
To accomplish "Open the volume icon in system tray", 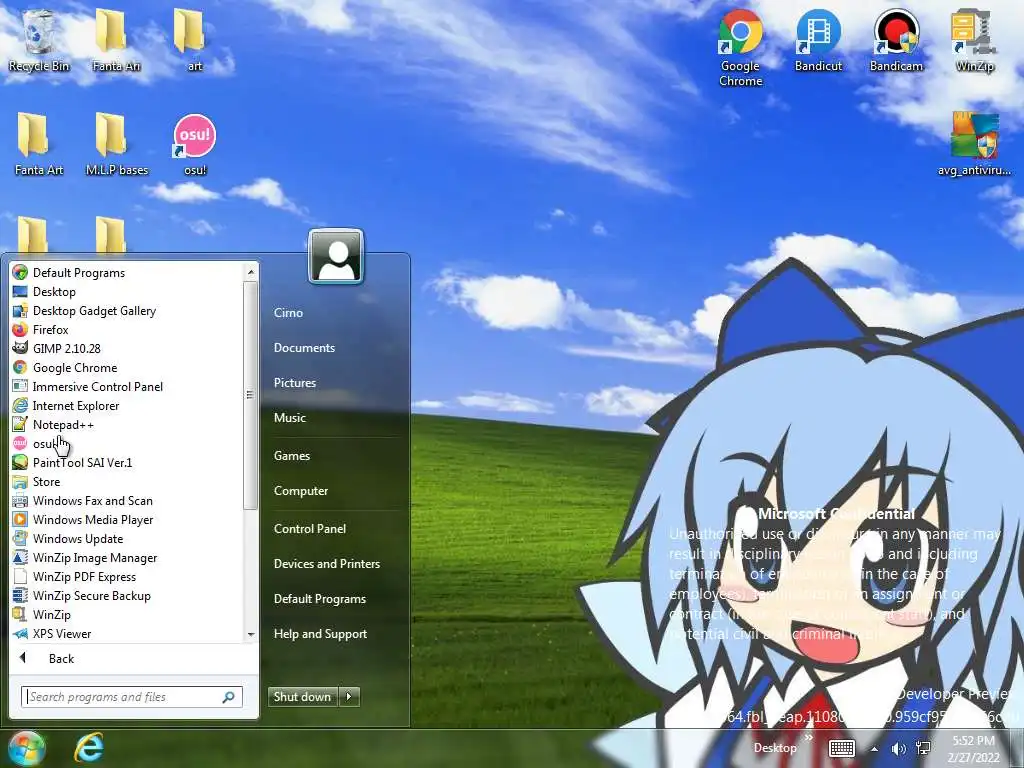I will (899, 748).
